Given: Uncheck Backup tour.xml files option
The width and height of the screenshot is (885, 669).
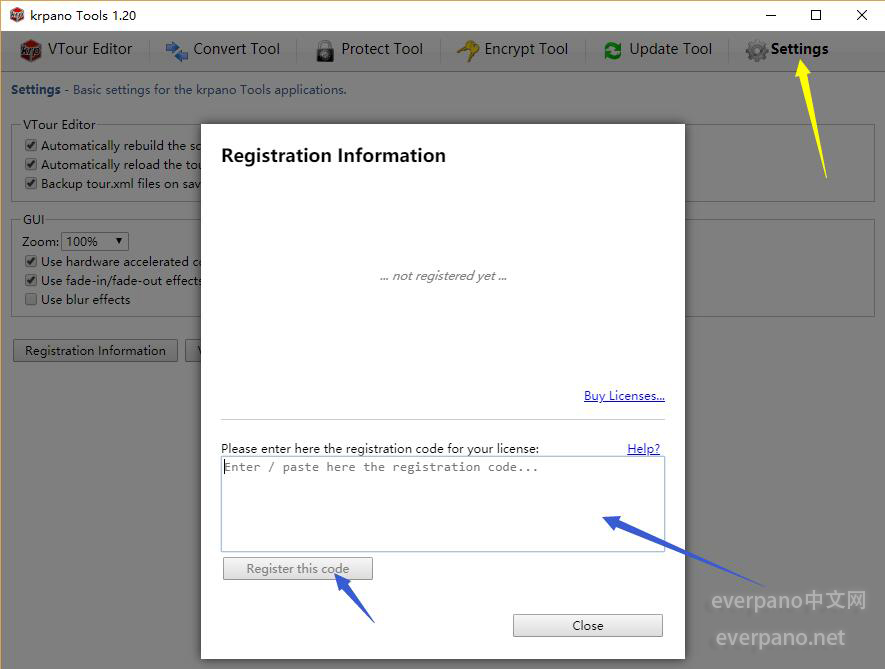Looking at the screenshot, I should tap(31, 184).
